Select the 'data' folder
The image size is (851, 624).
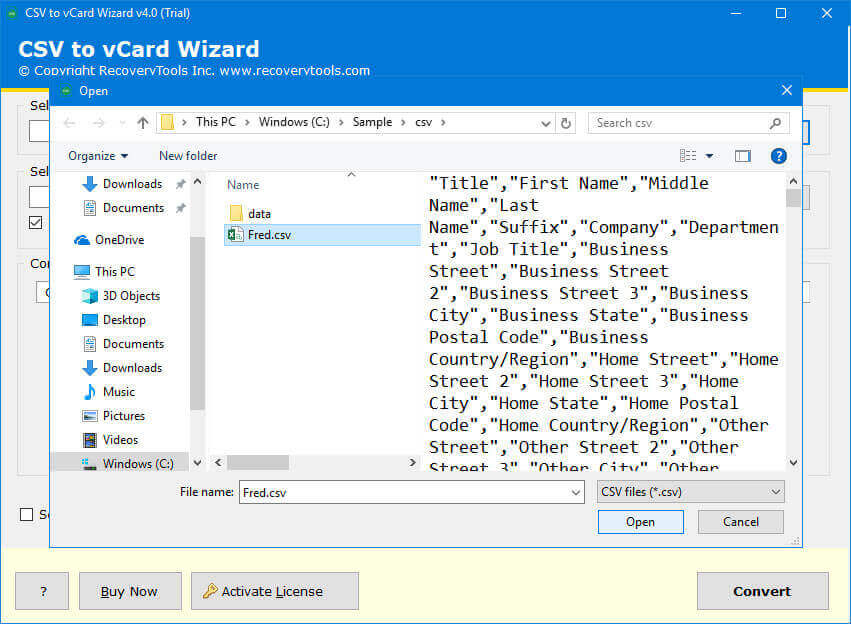pyautogui.click(x=259, y=214)
